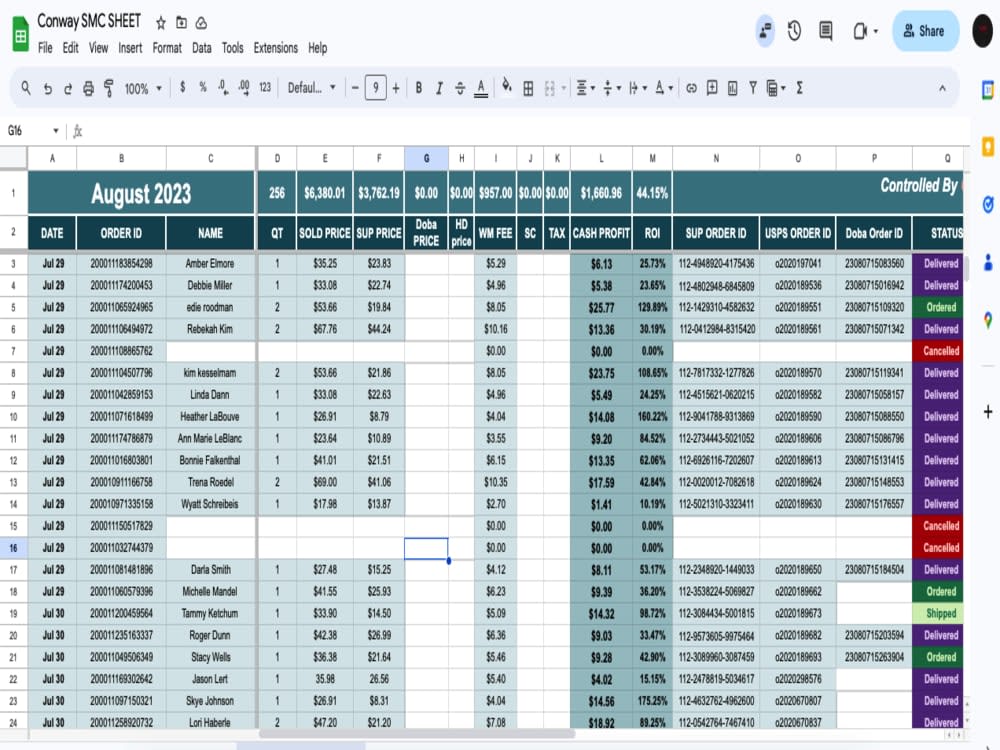The image size is (1000, 750).
Task: Open the Tools menu
Action: (232, 48)
